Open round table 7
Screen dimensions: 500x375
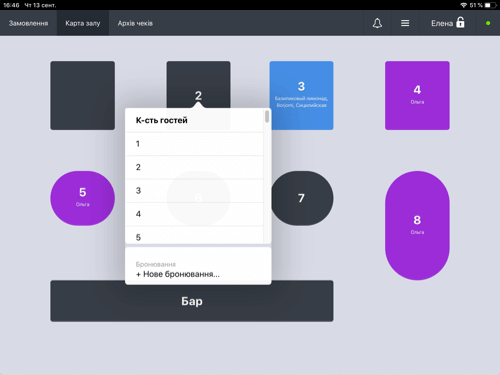(302, 198)
